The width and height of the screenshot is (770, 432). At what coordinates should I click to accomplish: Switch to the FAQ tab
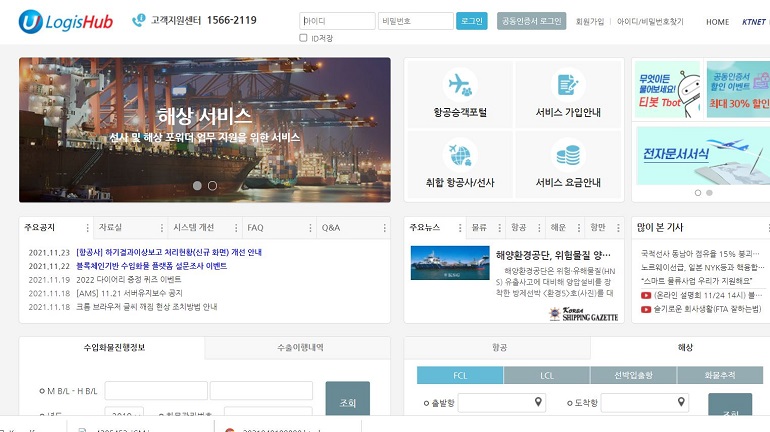tap(255, 228)
